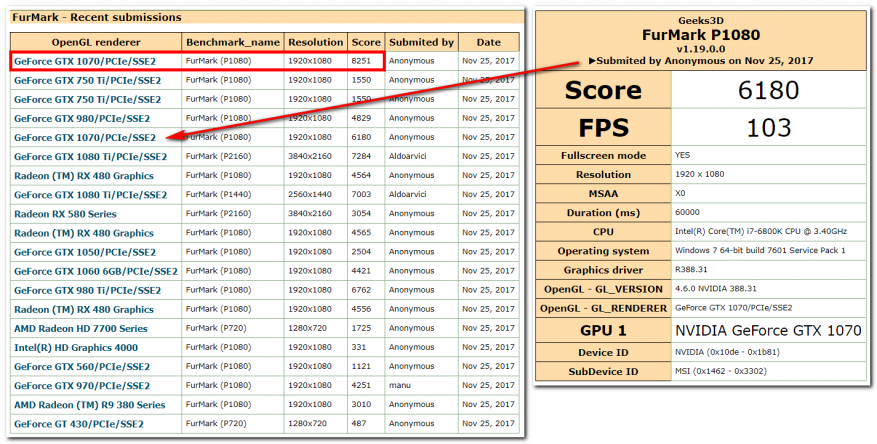The image size is (877, 444).
Task: Click the Fullscreen mode value YES
Action: coord(682,155)
